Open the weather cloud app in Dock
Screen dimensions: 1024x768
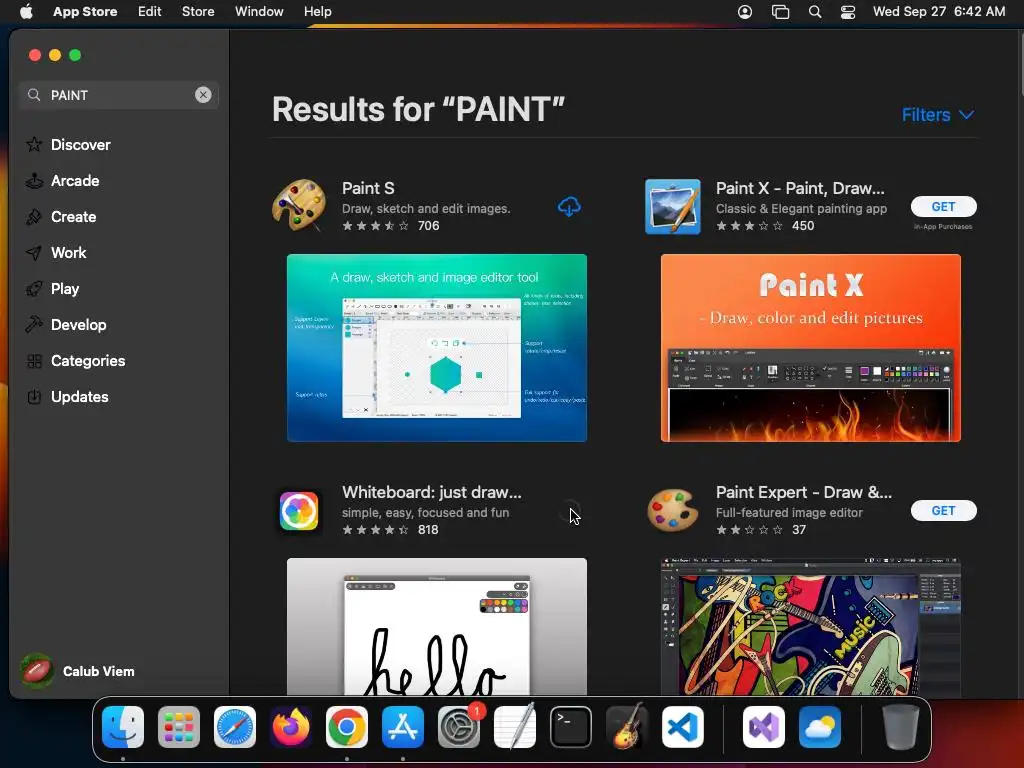(x=820, y=727)
